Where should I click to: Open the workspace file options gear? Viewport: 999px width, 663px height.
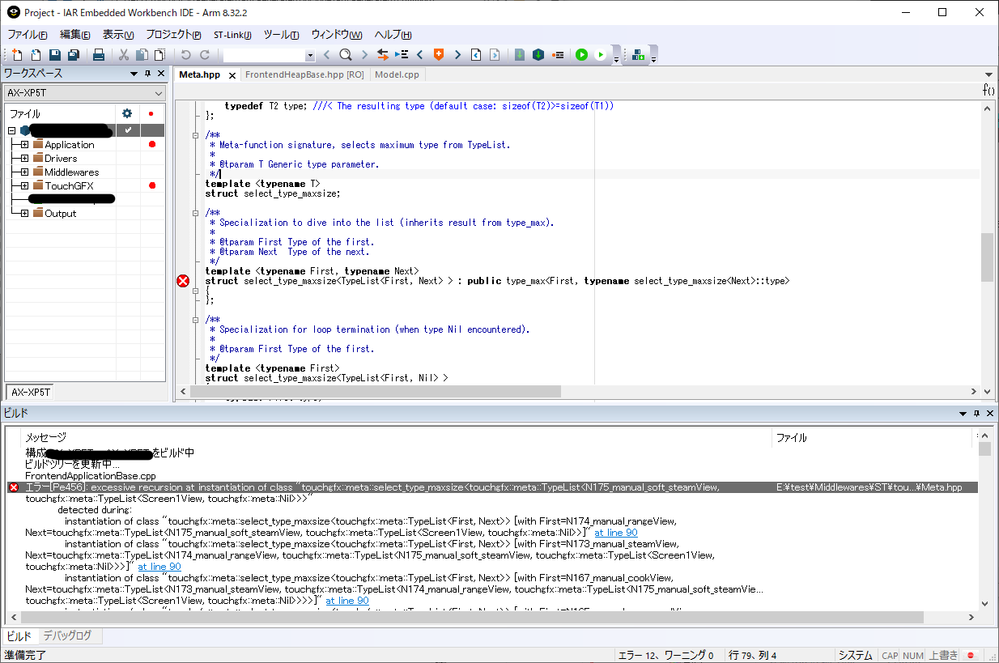pyautogui.click(x=127, y=113)
